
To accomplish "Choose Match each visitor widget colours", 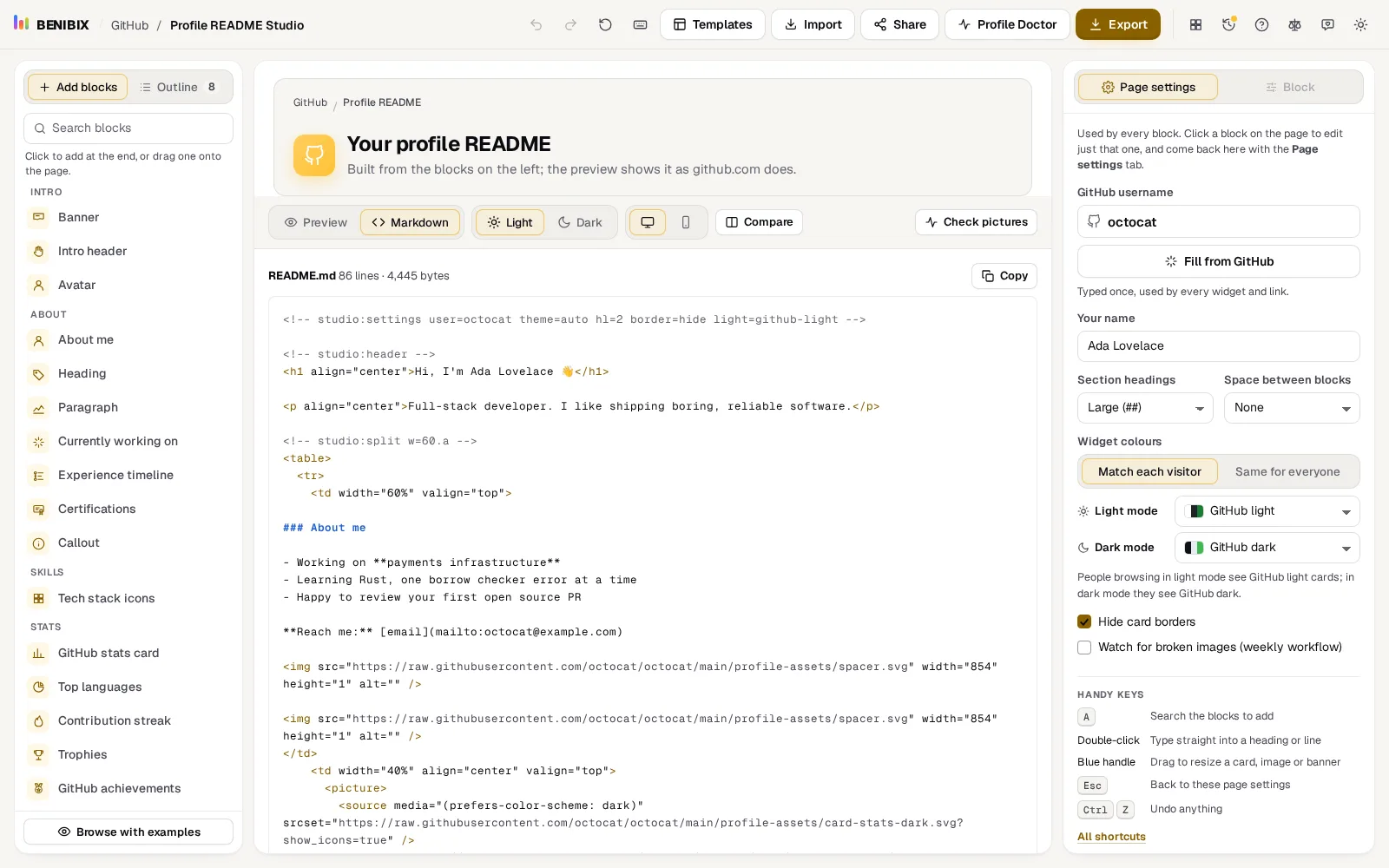I will coord(1149,471).
